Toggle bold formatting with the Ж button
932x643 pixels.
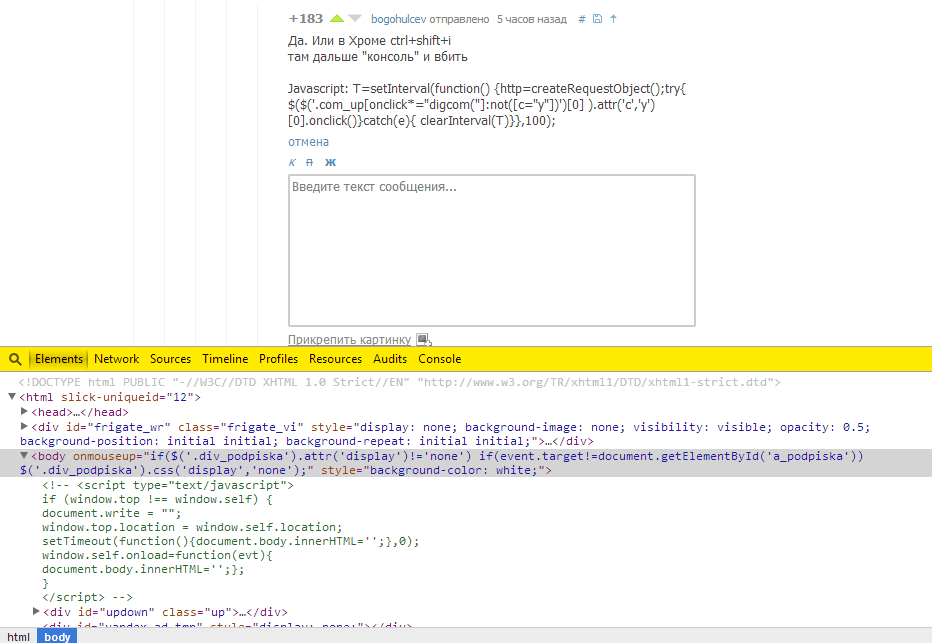point(330,162)
